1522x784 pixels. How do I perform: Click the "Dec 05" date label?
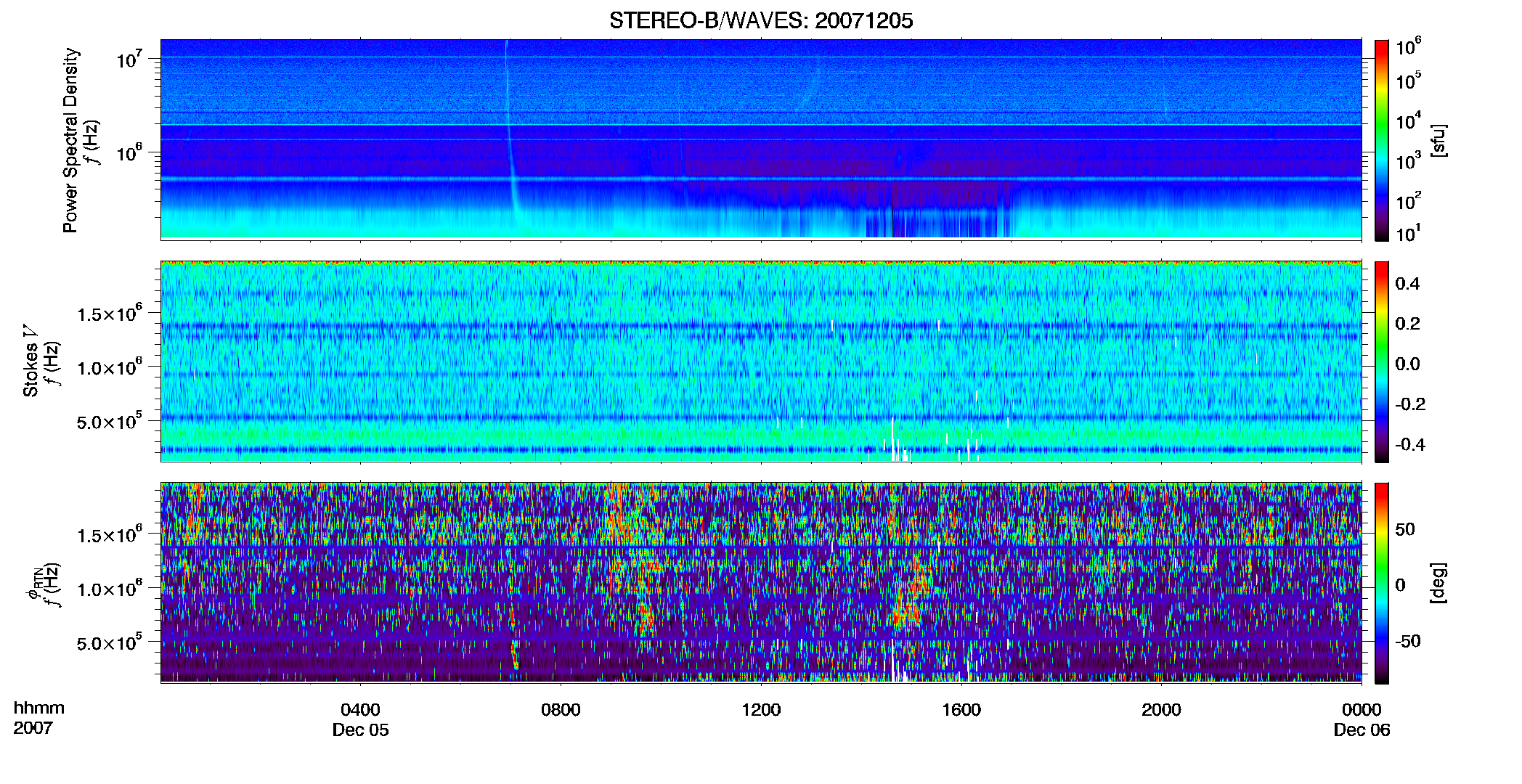(360, 730)
